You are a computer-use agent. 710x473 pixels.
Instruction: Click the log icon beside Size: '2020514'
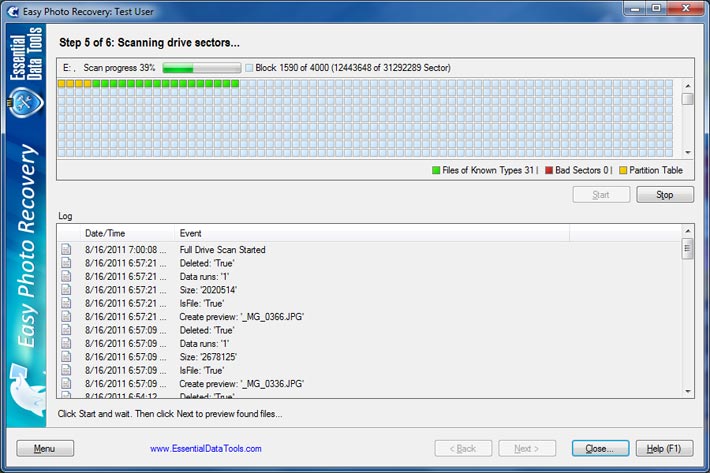coord(67,289)
